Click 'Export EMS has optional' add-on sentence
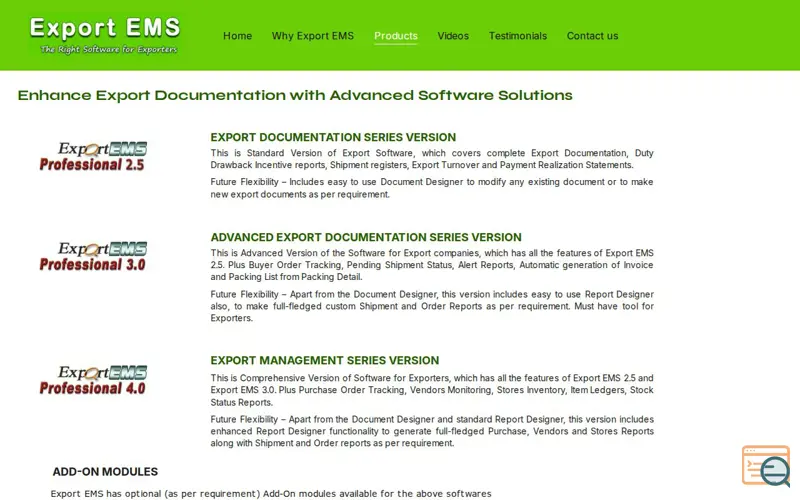This screenshot has width=800, height=500. 271,494
